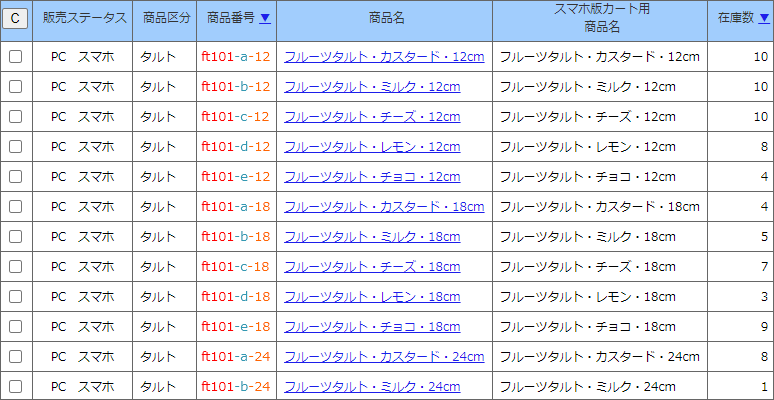Click smartphone cart name フルーツタルト・チョコ・18cm

coord(587,326)
